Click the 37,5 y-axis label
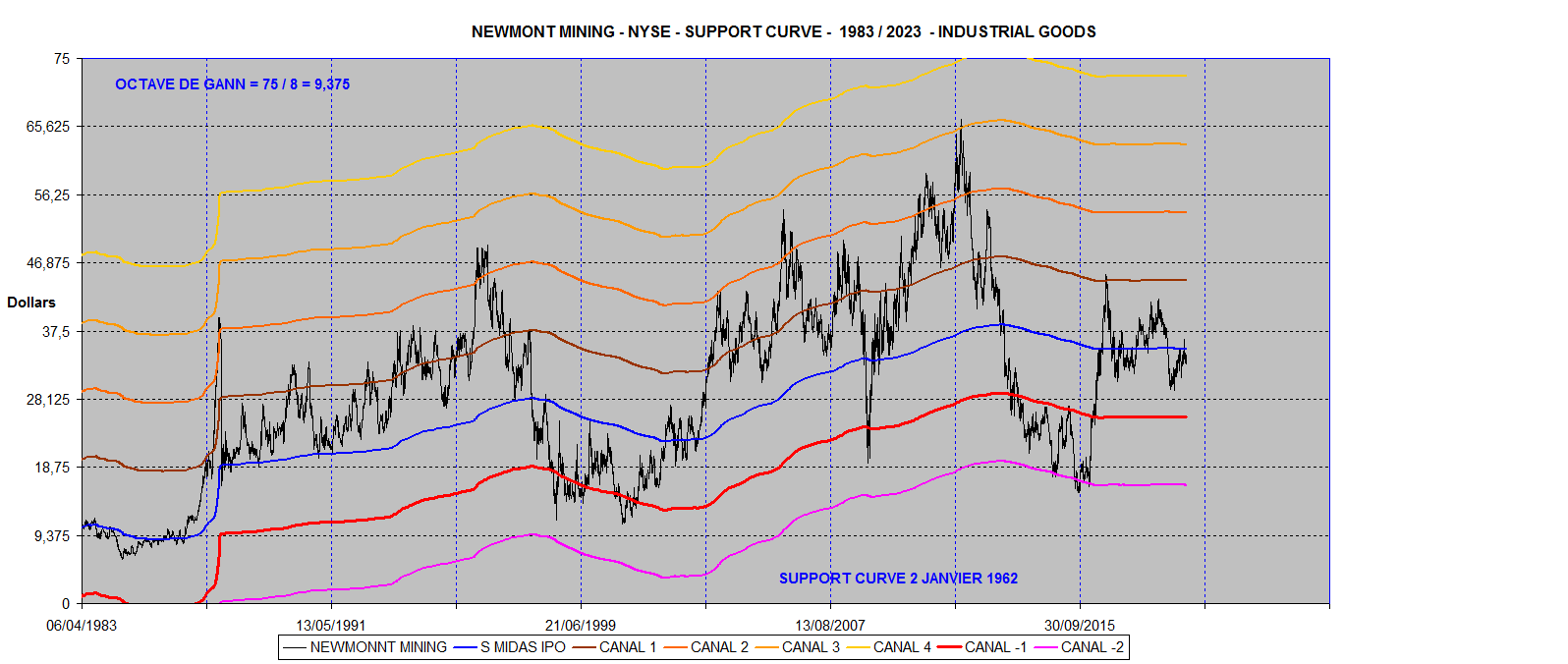 pos(56,332)
